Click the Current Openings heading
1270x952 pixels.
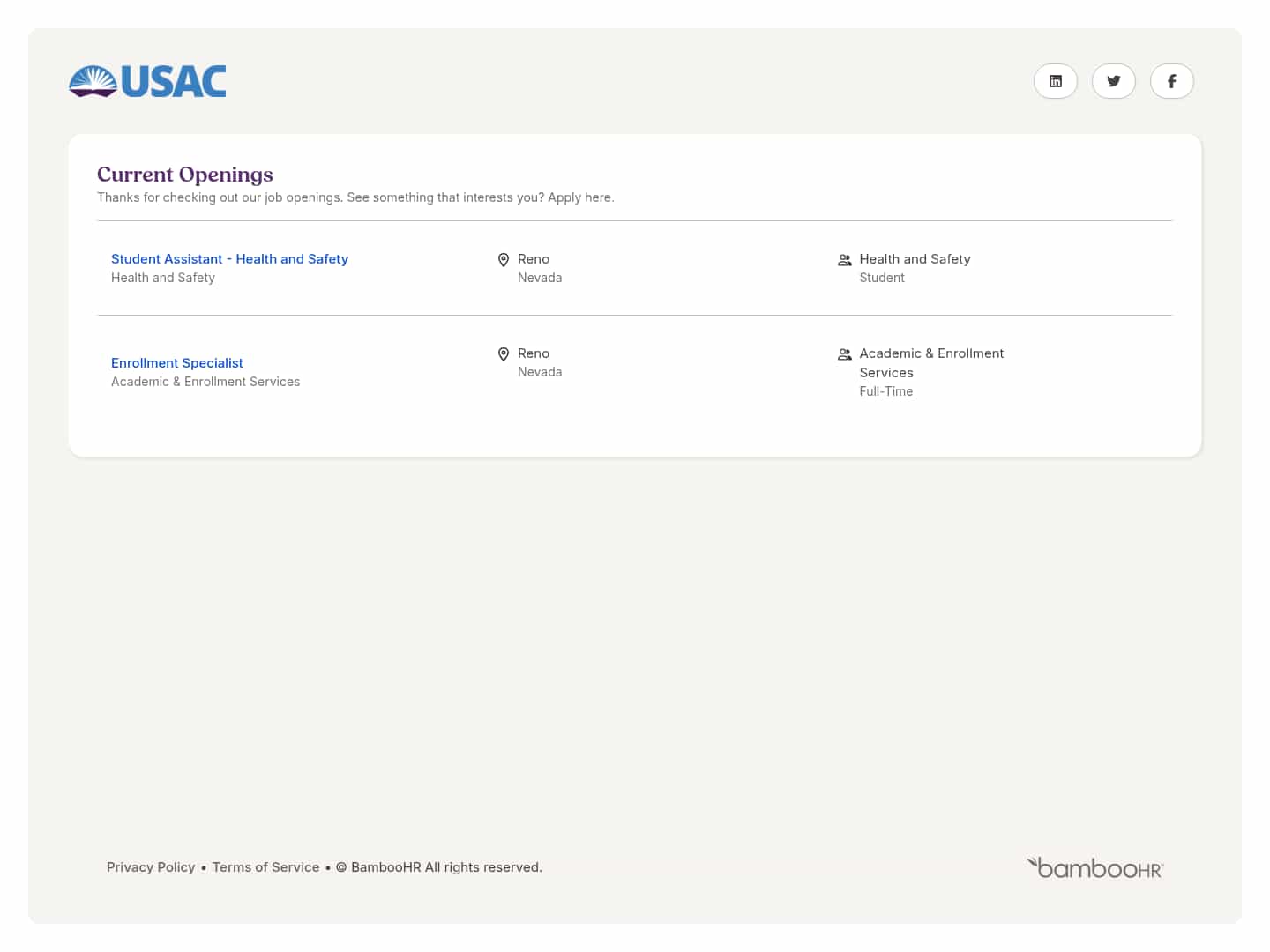[185, 175]
